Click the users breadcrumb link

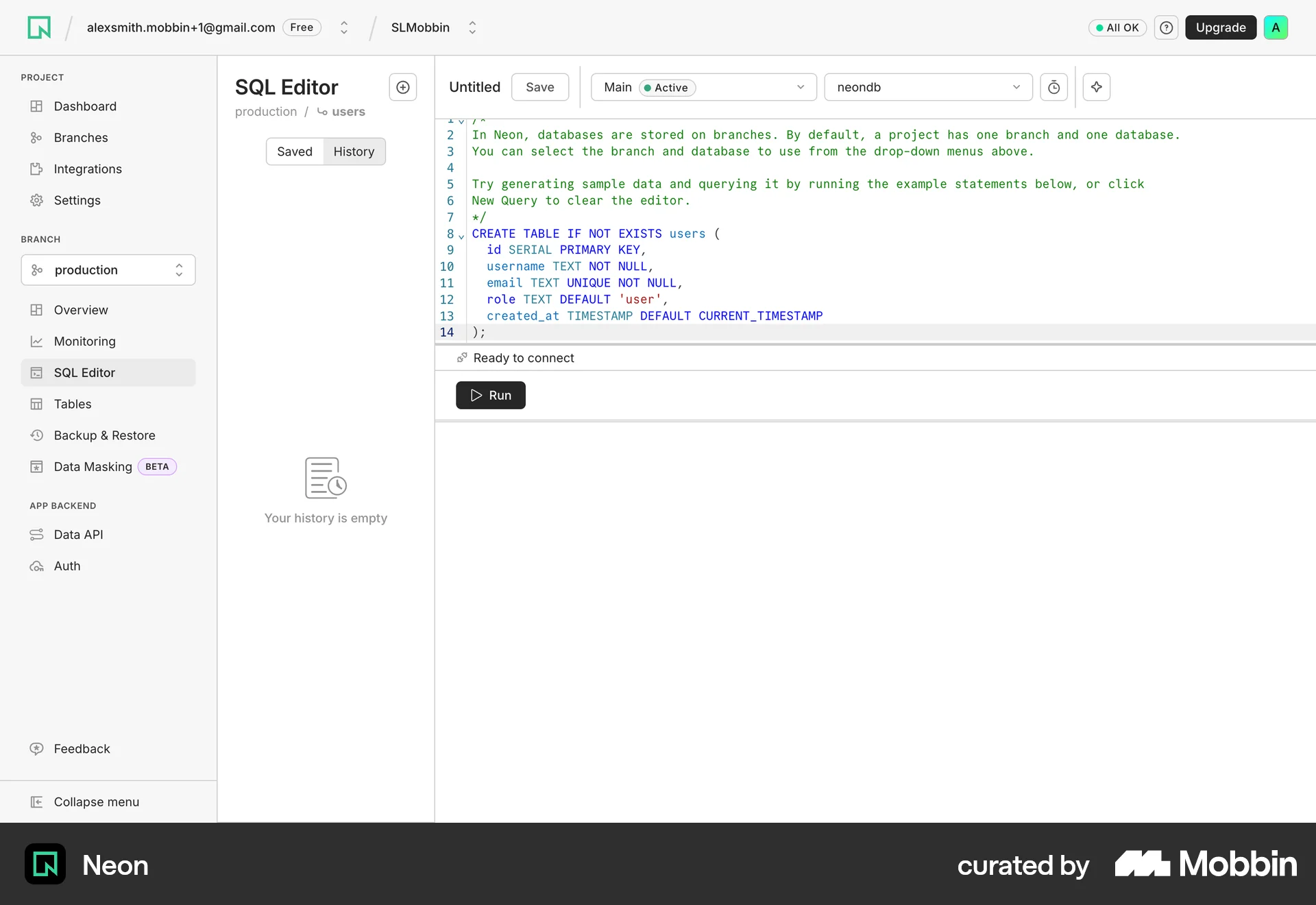pos(348,112)
